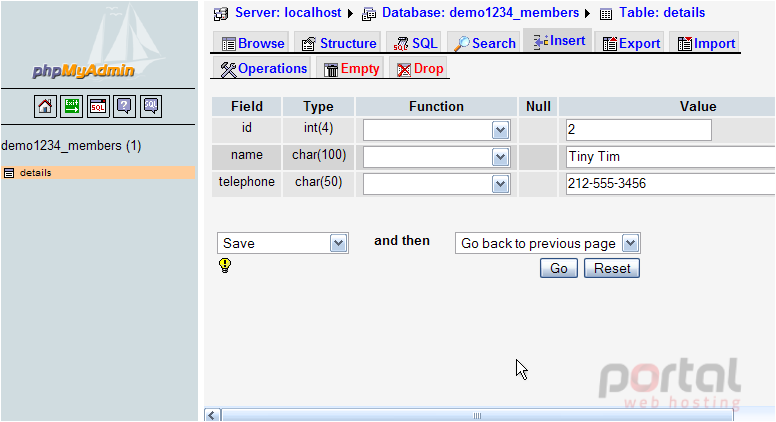
Task: Follow the Database: demo1234_members breadcrumb link
Action: [481, 13]
